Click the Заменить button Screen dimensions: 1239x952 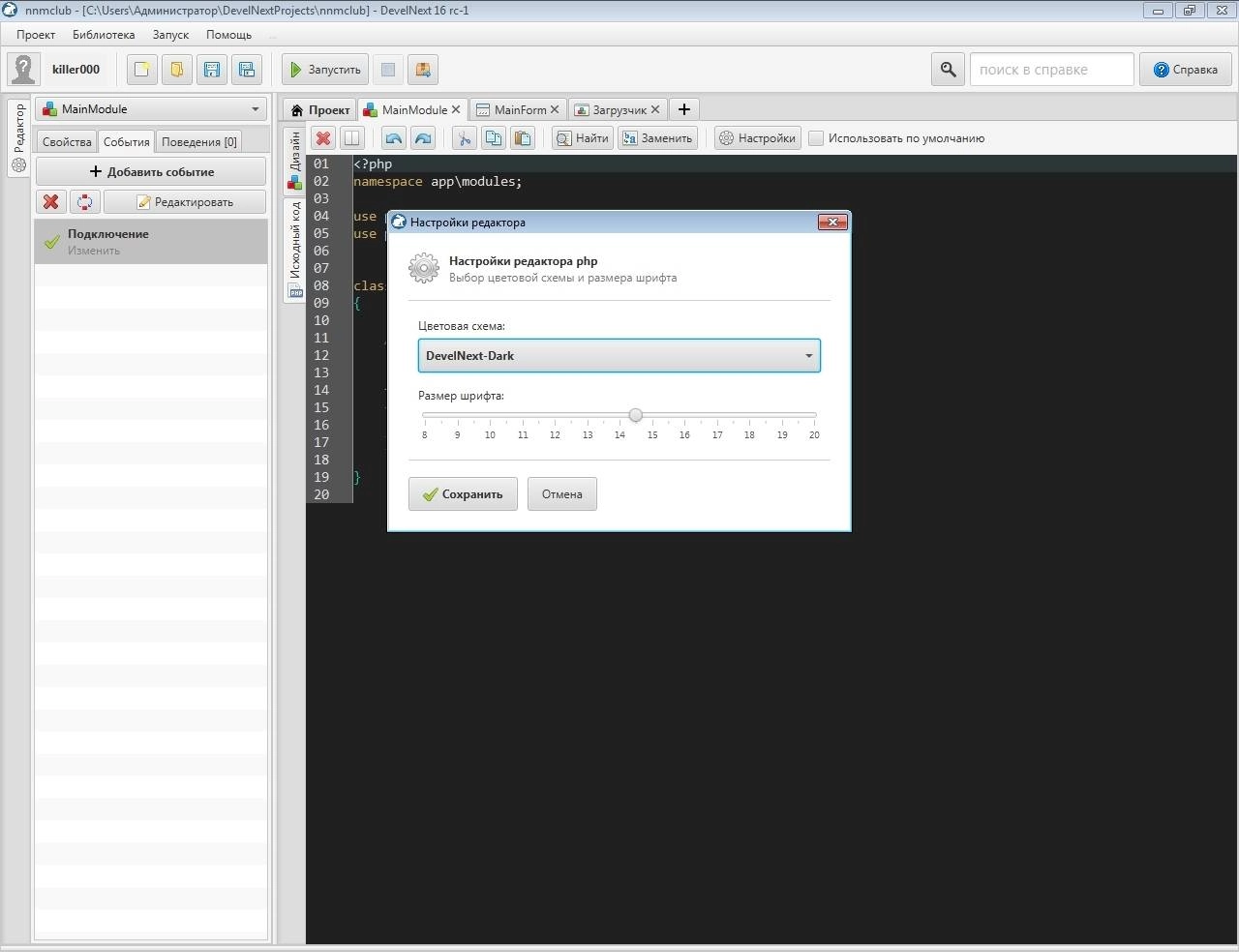coord(658,138)
